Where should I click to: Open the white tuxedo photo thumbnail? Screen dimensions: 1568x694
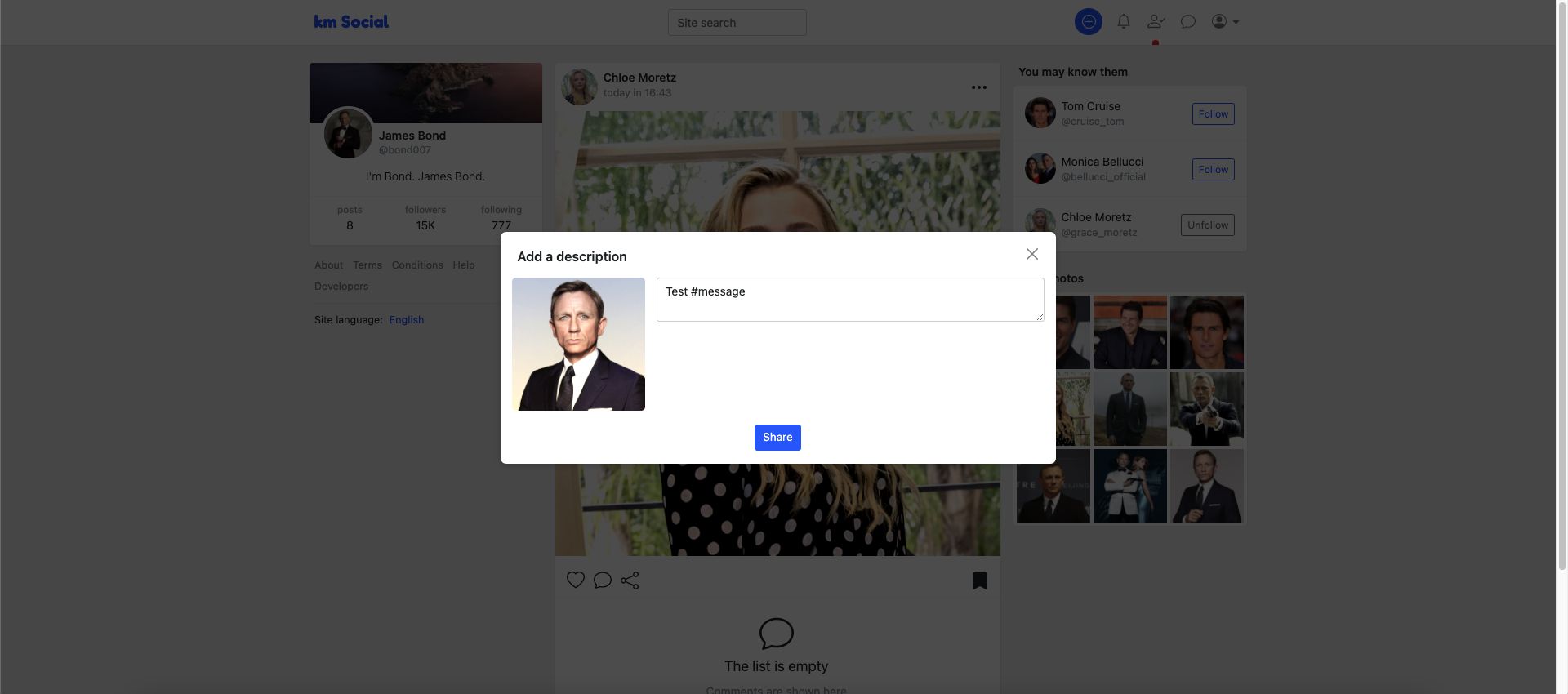(x=1130, y=486)
